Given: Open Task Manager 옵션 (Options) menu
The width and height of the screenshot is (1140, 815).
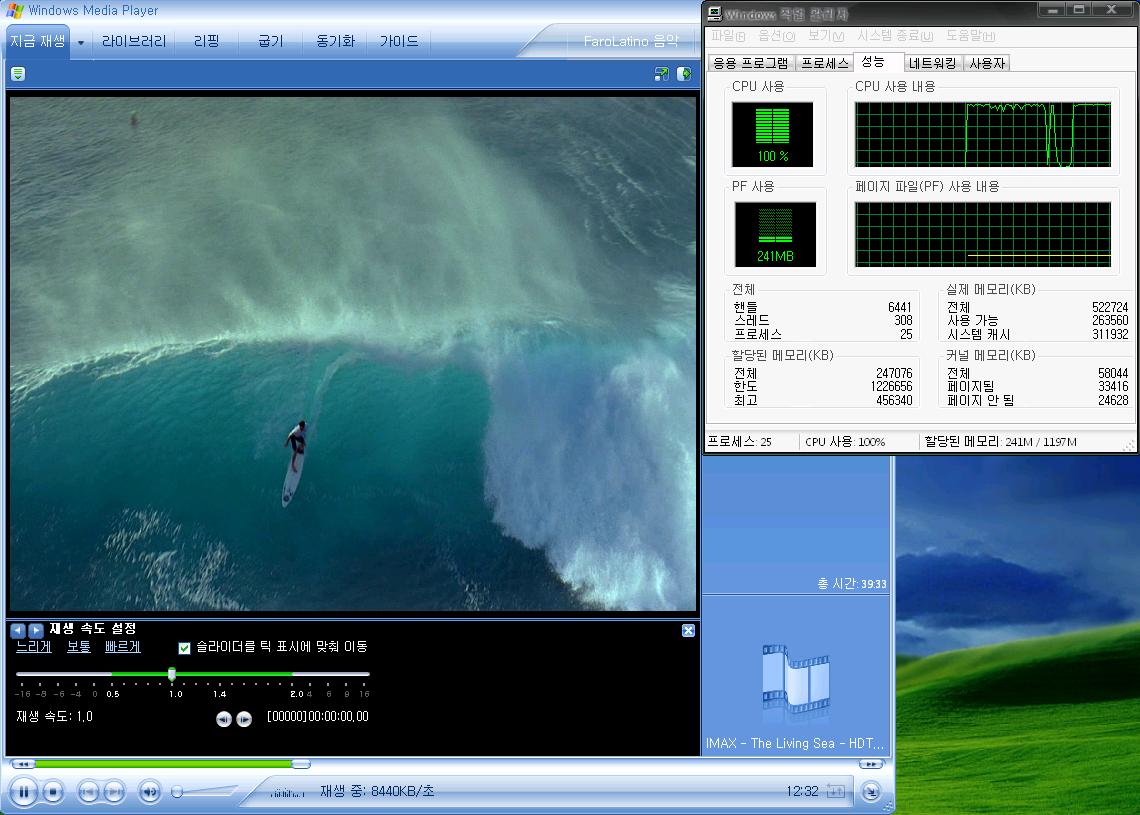Looking at the screenshot, I should [x=776, y=36].
